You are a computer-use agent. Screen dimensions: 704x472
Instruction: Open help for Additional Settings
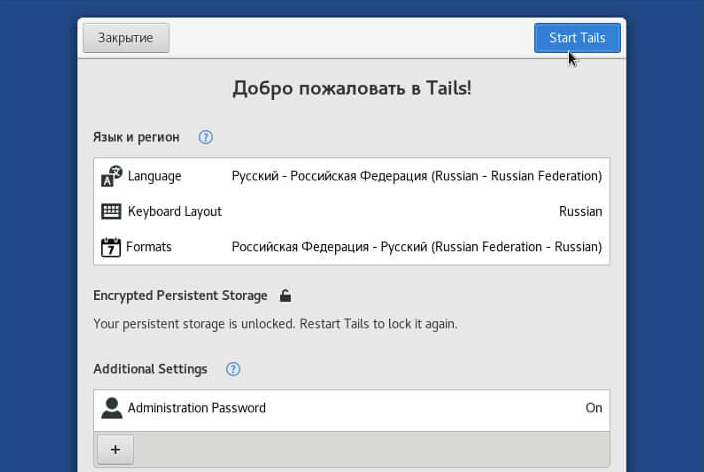[x=233, y=369]
